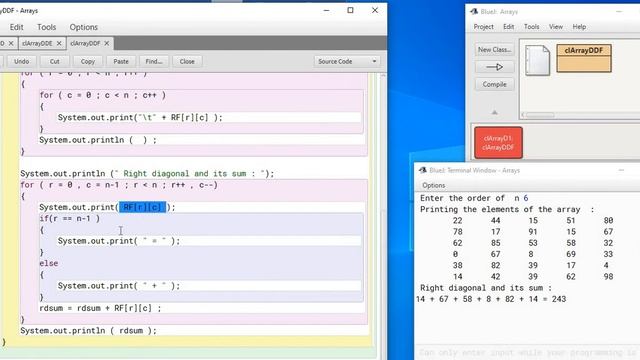Click the Close button in the editor toolbar
640x360 pixels.
click(187, 61)
